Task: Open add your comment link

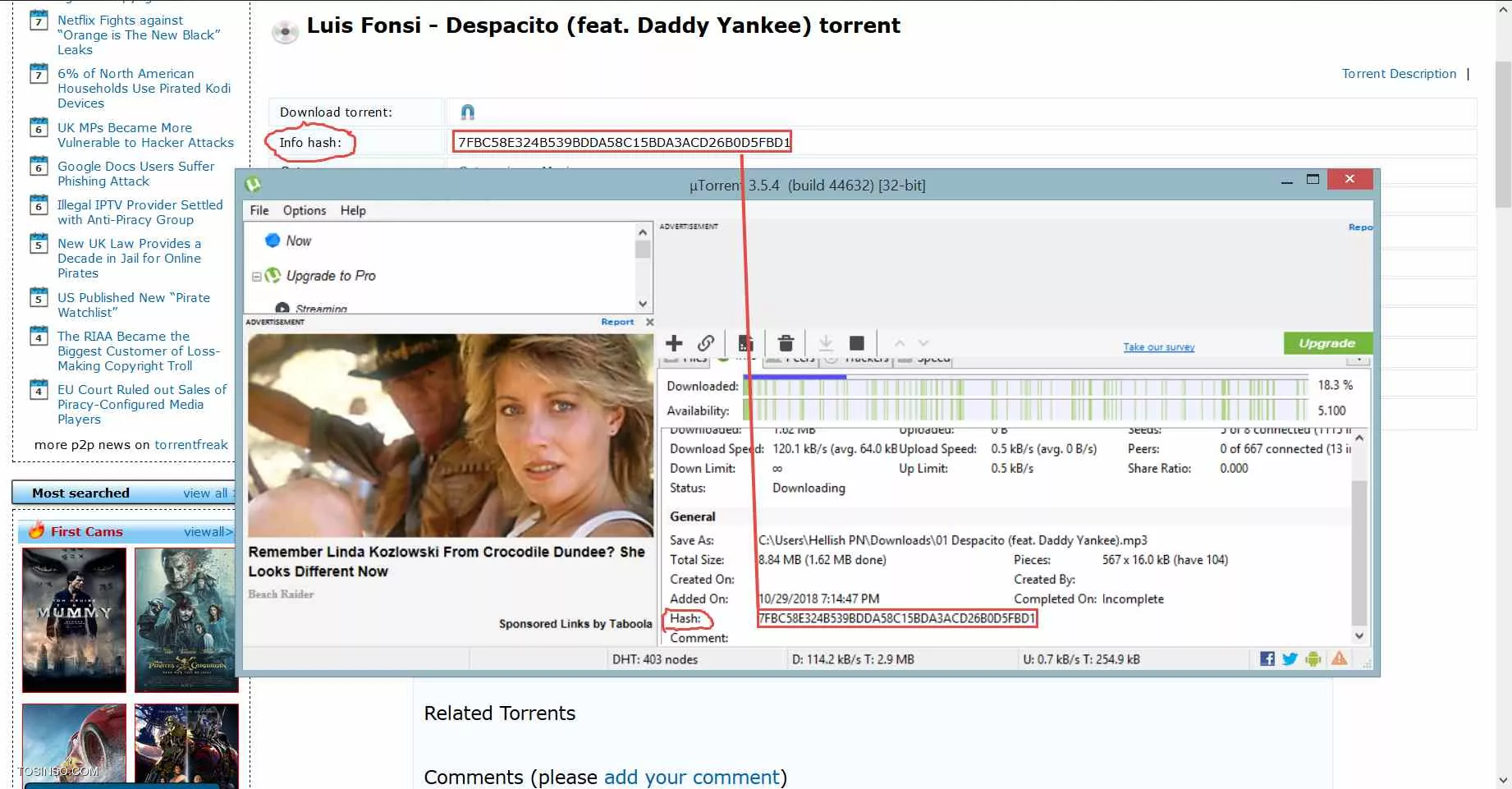Action: click(691, 777)
